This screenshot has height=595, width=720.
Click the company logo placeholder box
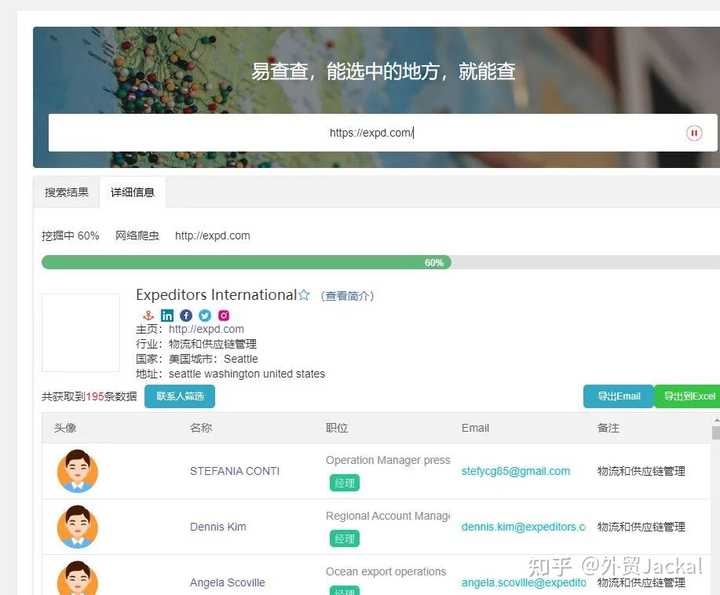(x=80, y=333)
